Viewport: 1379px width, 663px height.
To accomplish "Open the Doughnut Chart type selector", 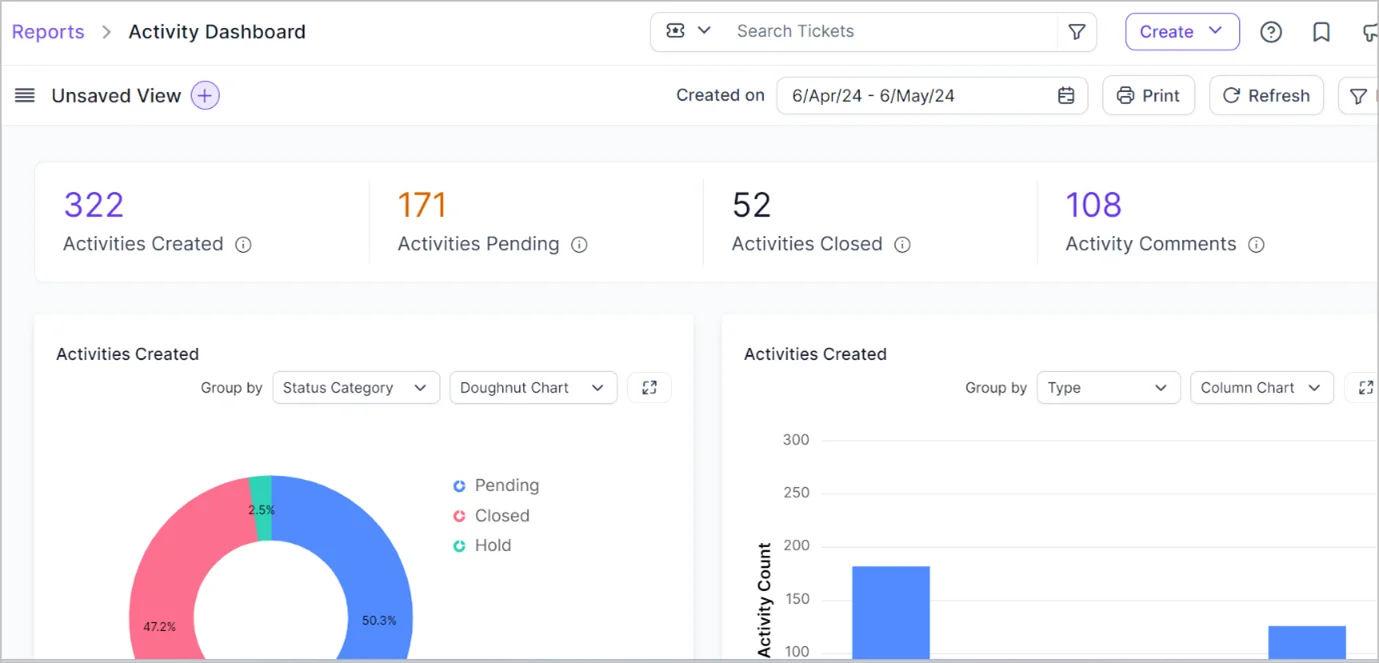I will 533,387.
